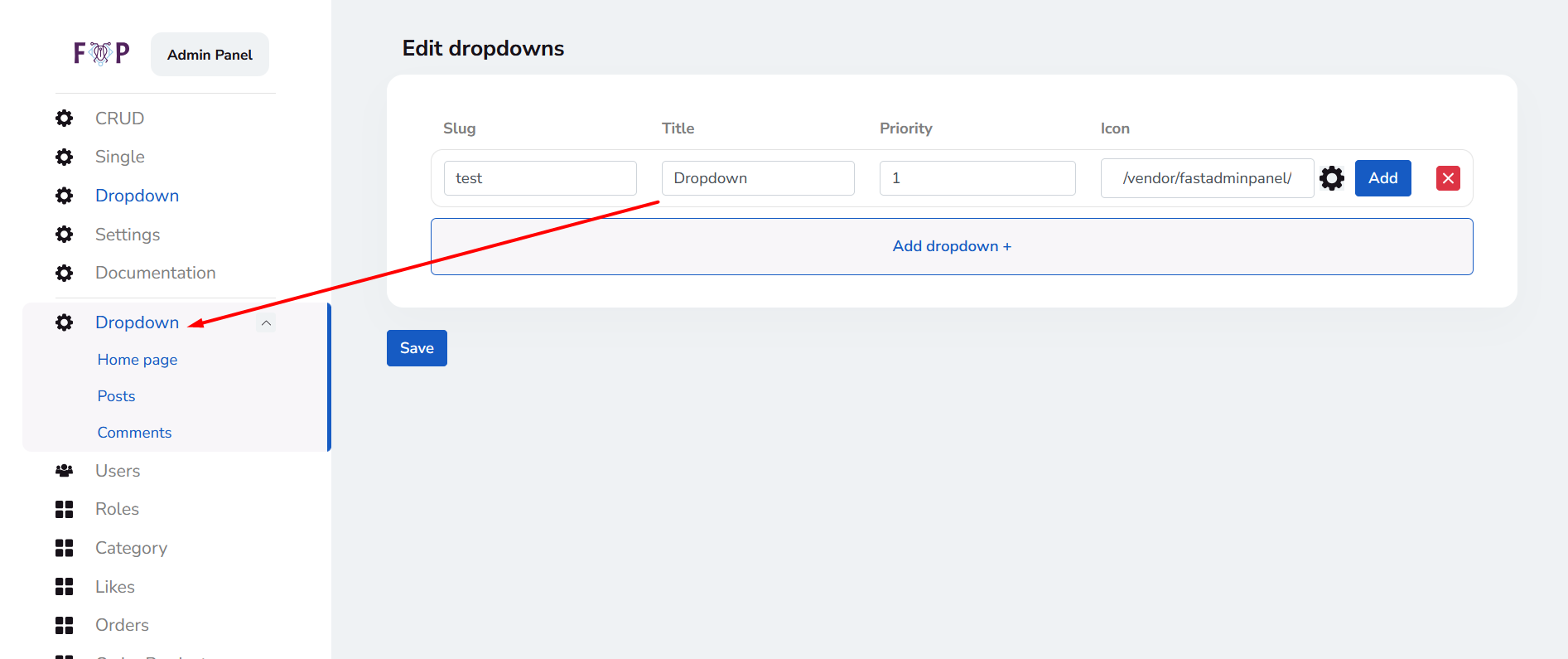Click the gear icon beside Settings
The height and width of the screenshot is (659, 1568).
(x=64, y=235)
